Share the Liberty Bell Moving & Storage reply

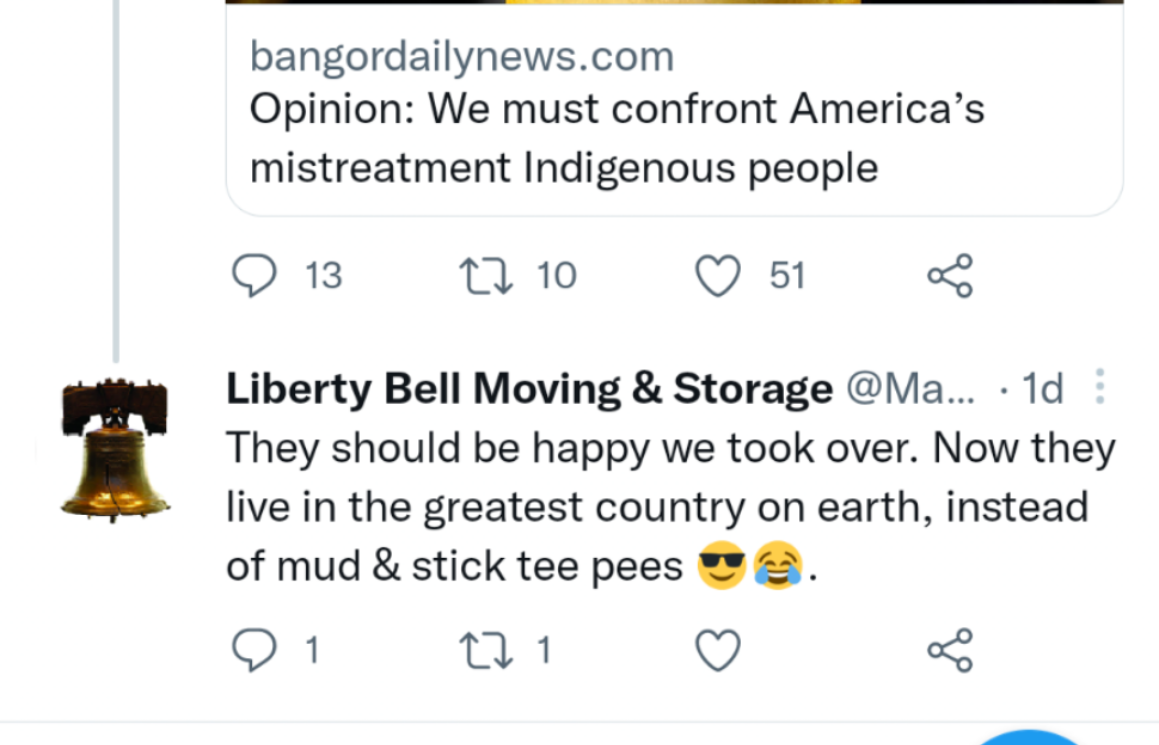(x=949, y=651)
